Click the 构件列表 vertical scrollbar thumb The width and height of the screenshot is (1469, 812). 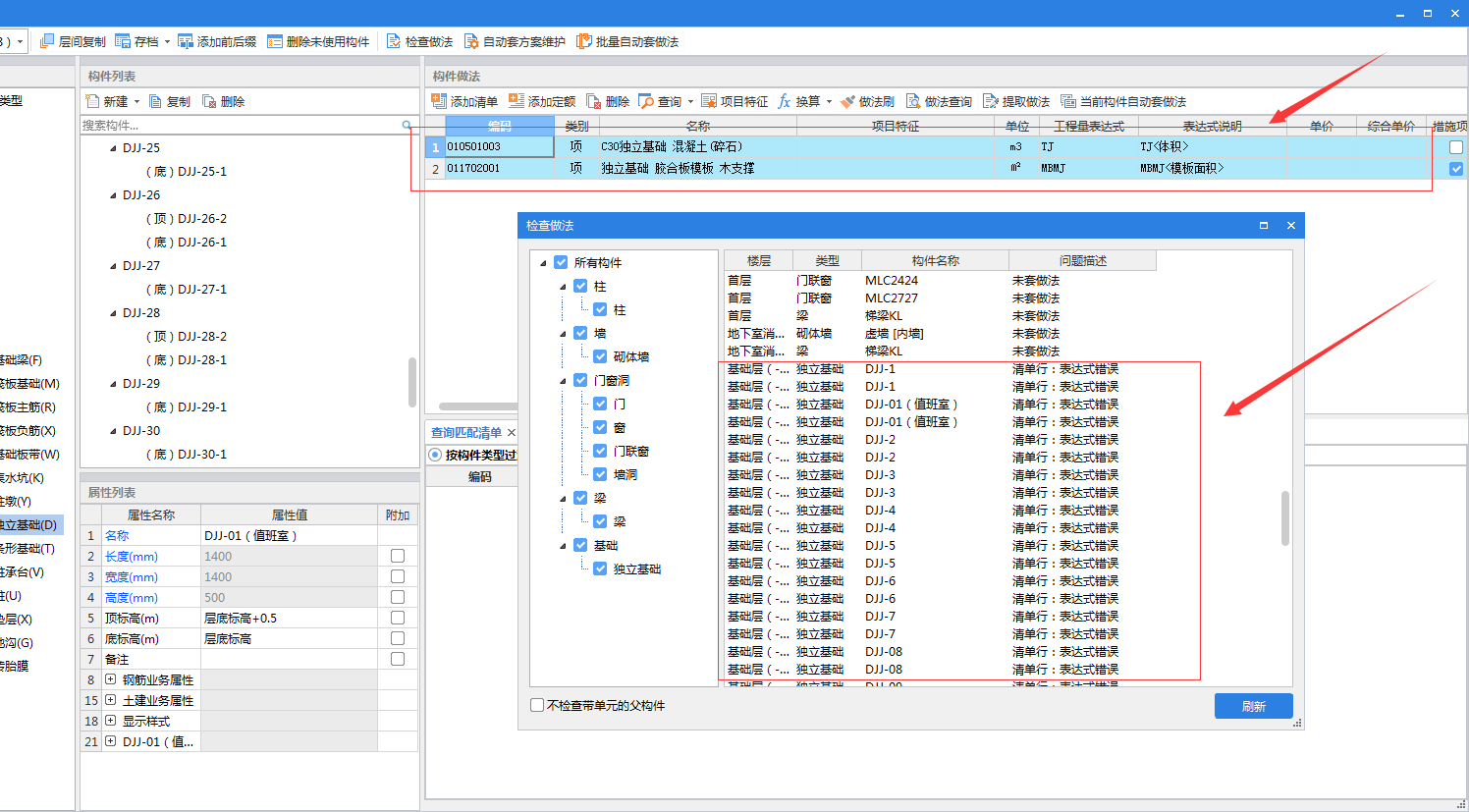(411, 382)
